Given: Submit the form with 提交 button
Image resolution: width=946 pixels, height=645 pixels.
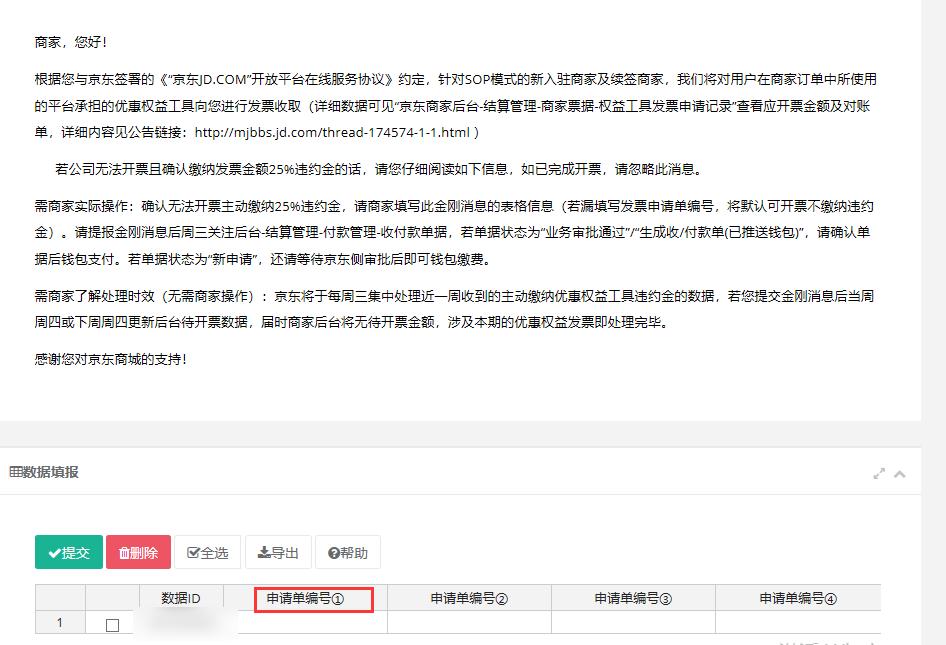Looking at the screenshot, I should 68,552.
